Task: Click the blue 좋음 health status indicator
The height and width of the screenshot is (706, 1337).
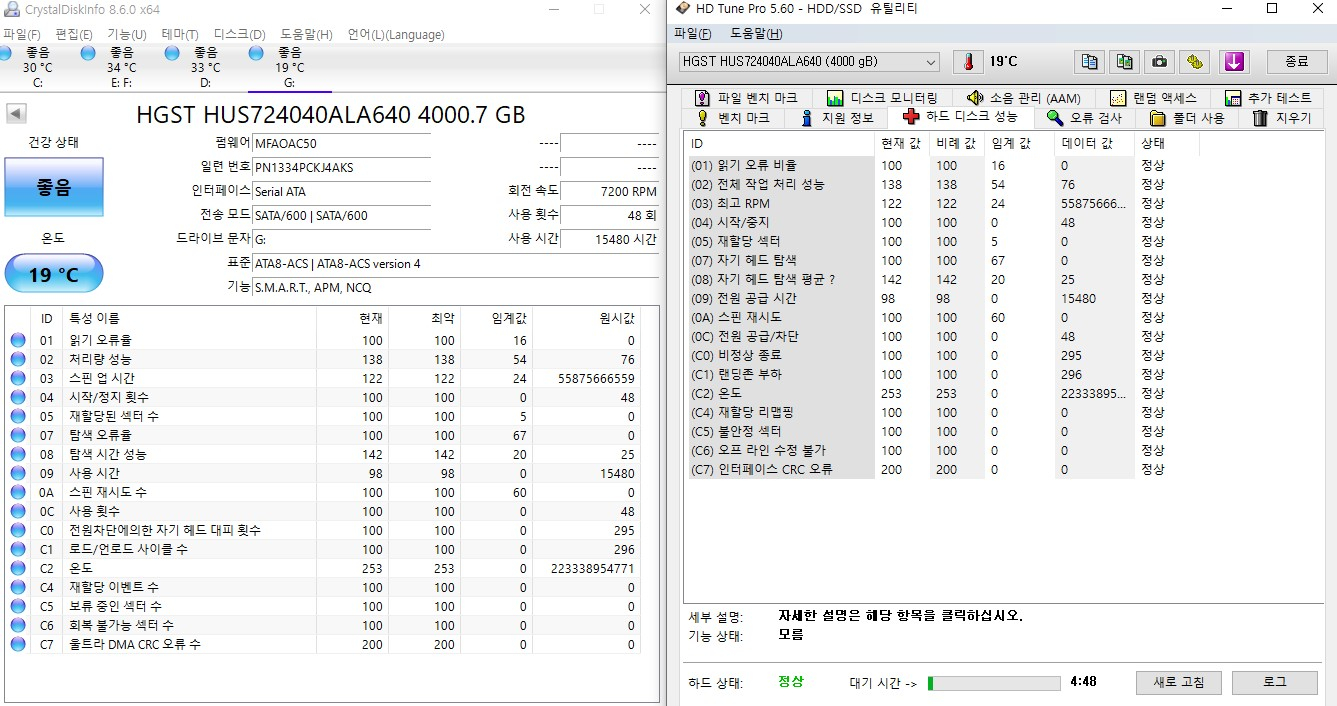Action: (53, 187)
